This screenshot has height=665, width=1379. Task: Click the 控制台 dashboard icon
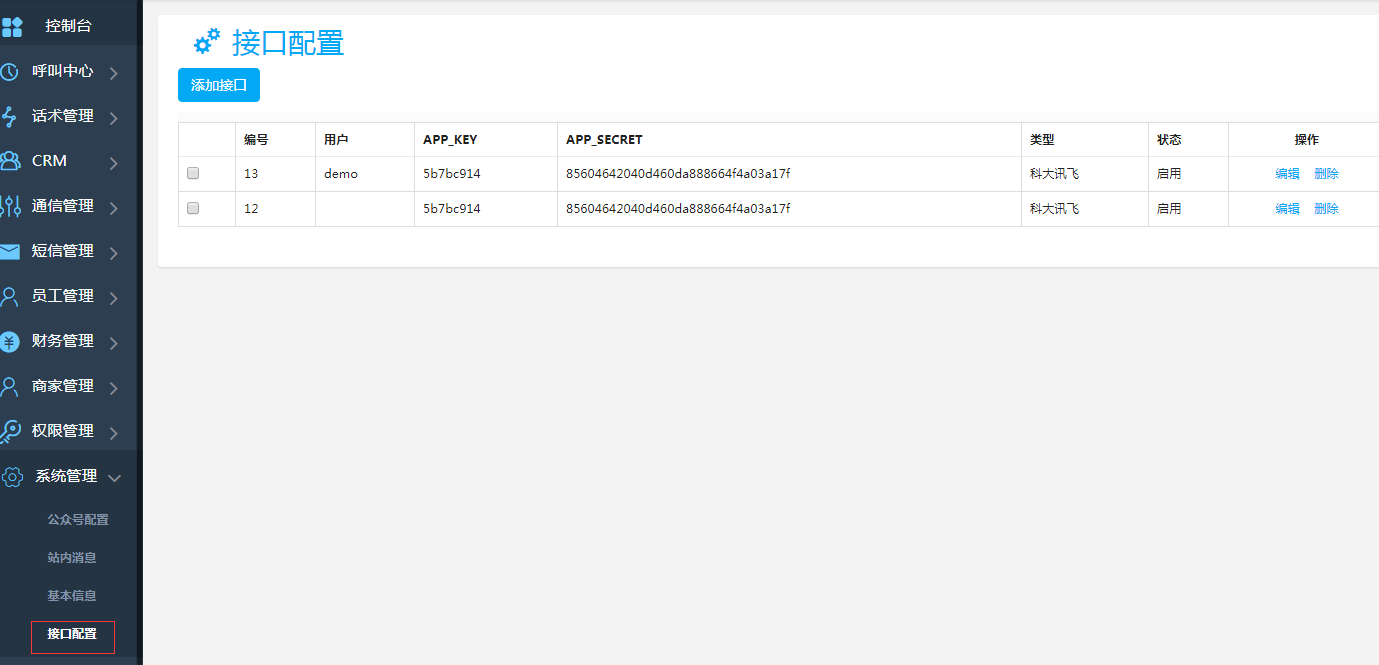pyautogui.click(x=12, y=27)
